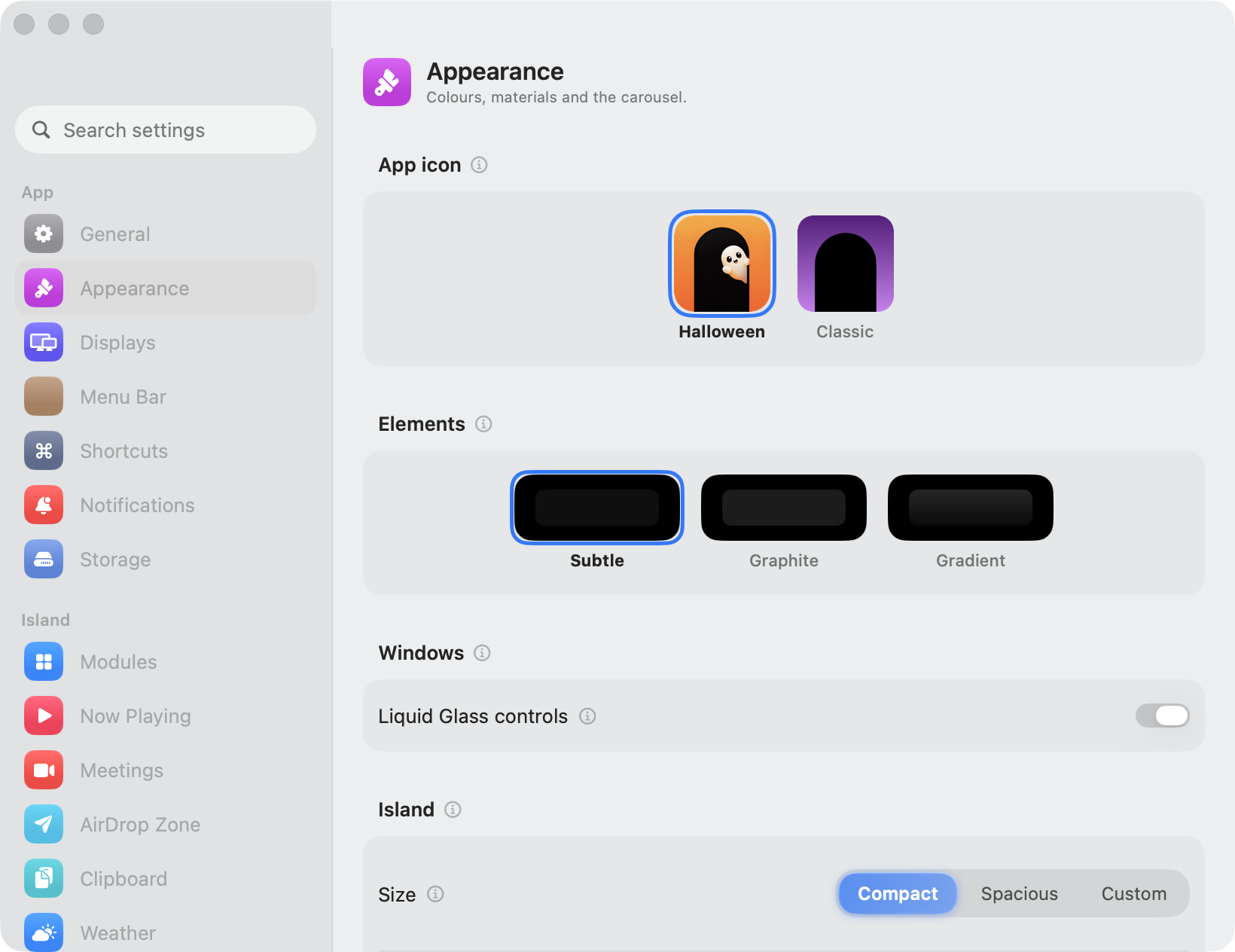Show info for App icon section

coord(479,165)
